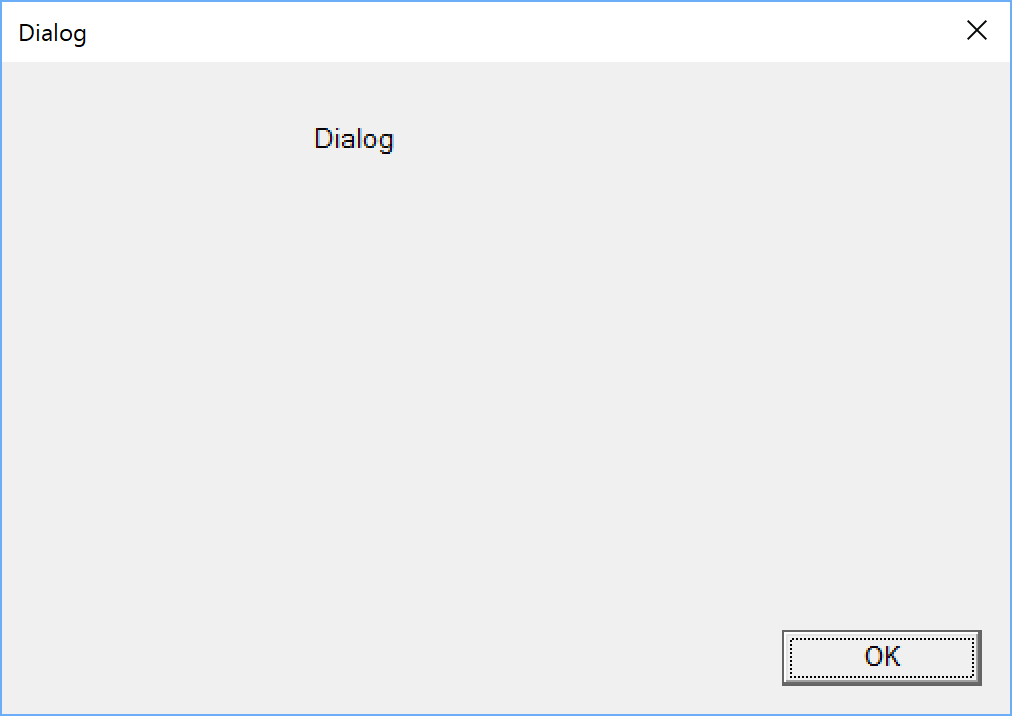The image size is (1012, 716).
Task: Click the OK button
Action: [882, 657]
